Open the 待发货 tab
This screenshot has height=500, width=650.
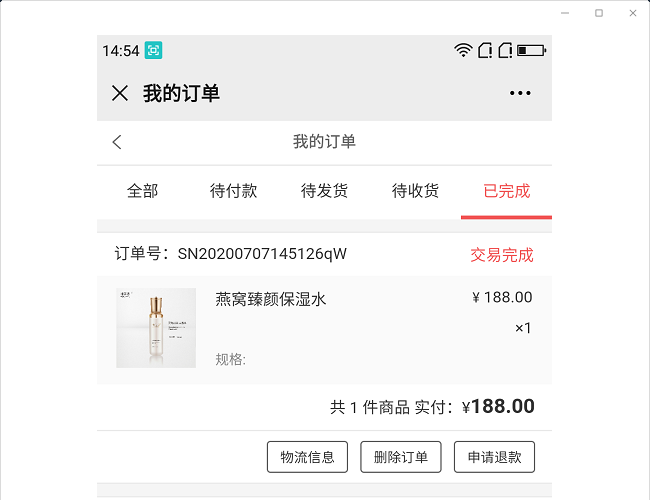(x=324, y=191)
